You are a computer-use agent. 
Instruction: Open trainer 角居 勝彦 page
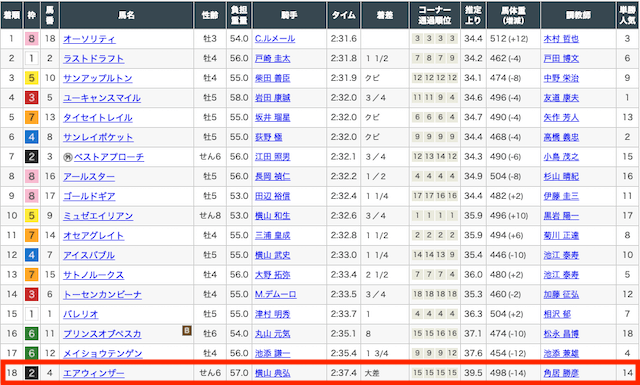[561, 373]
